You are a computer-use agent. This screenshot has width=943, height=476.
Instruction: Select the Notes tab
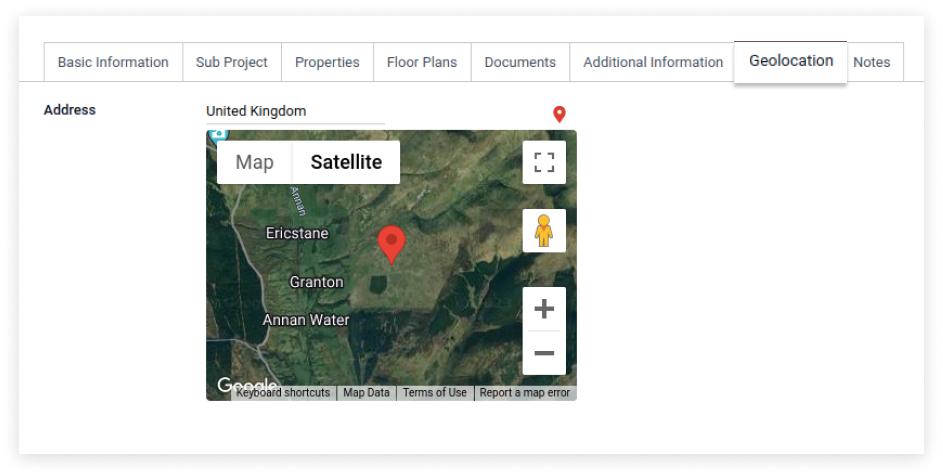point(871,62)
